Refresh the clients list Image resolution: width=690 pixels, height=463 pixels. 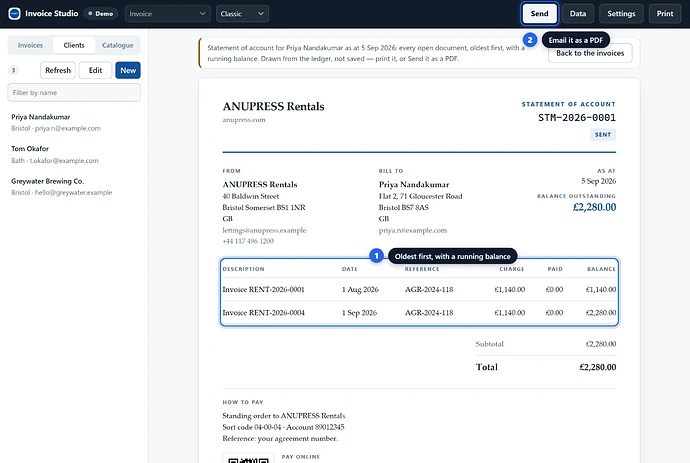58,70
